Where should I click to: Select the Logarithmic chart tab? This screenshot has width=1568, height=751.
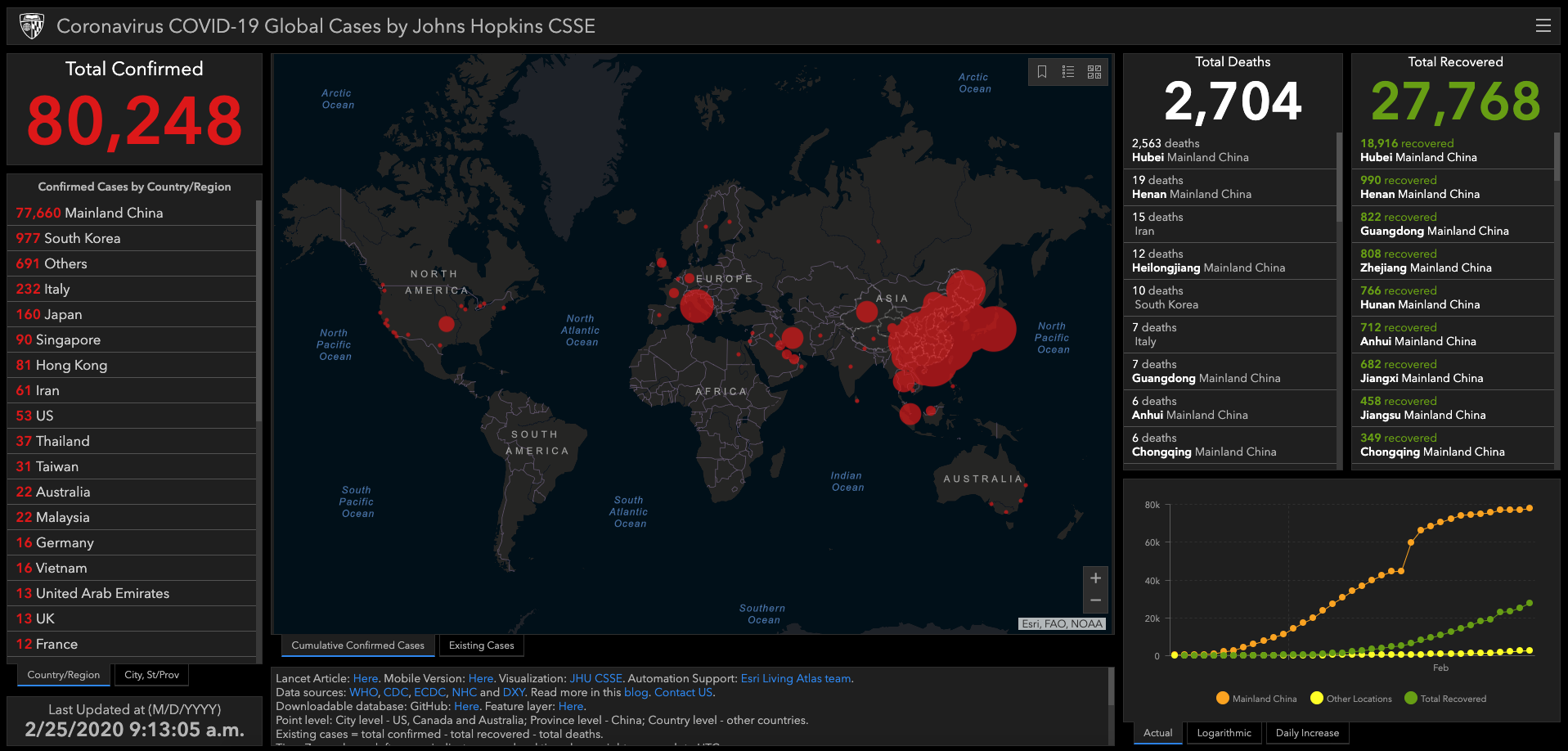[1224, 733]
